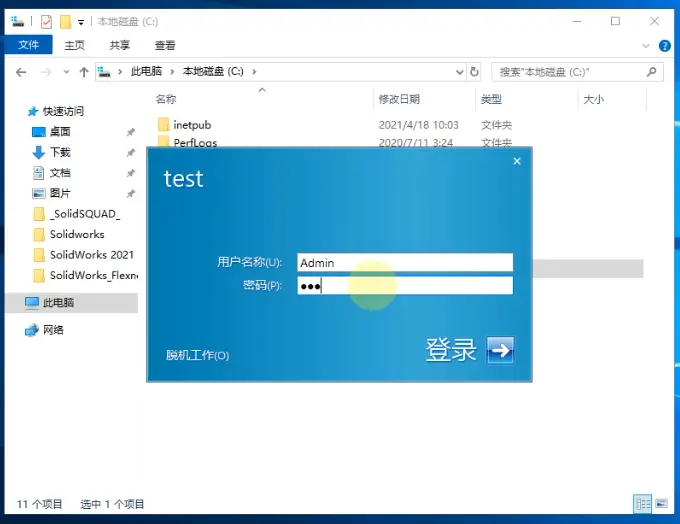The image size is (680, 524).
Task: Click 本地磁盘 (C:) breadcrumb segment
Action: point(213,72)
